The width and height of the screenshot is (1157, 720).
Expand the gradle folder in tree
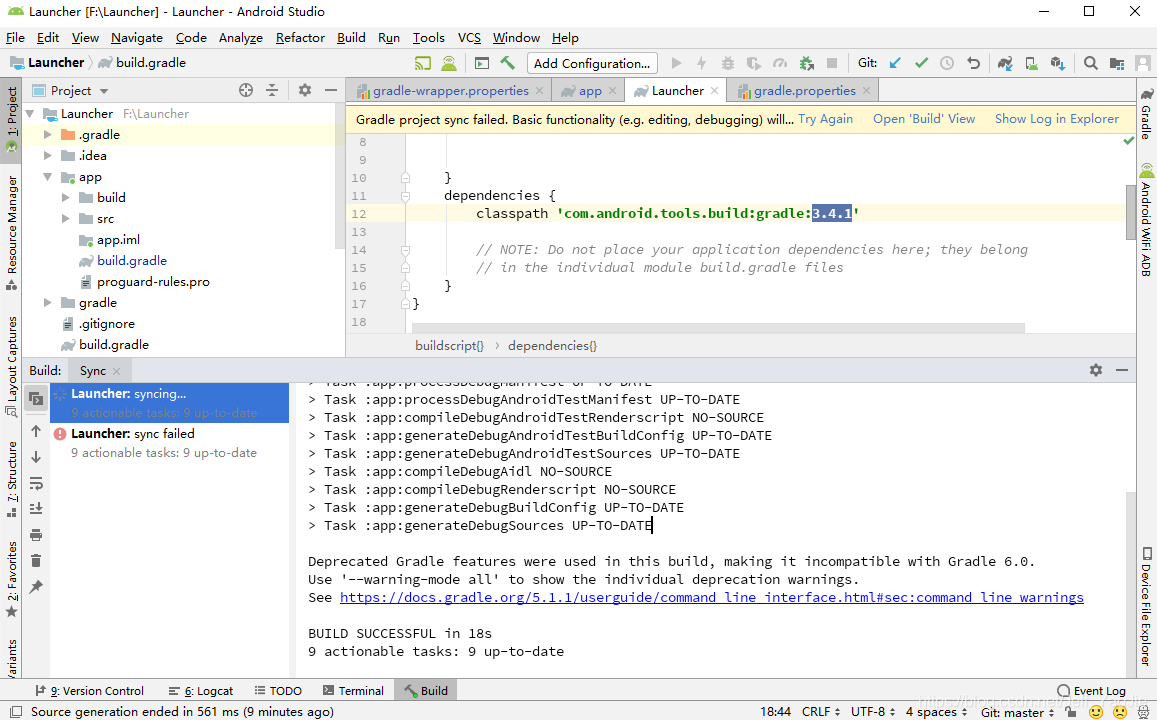[x=48, y=302]
